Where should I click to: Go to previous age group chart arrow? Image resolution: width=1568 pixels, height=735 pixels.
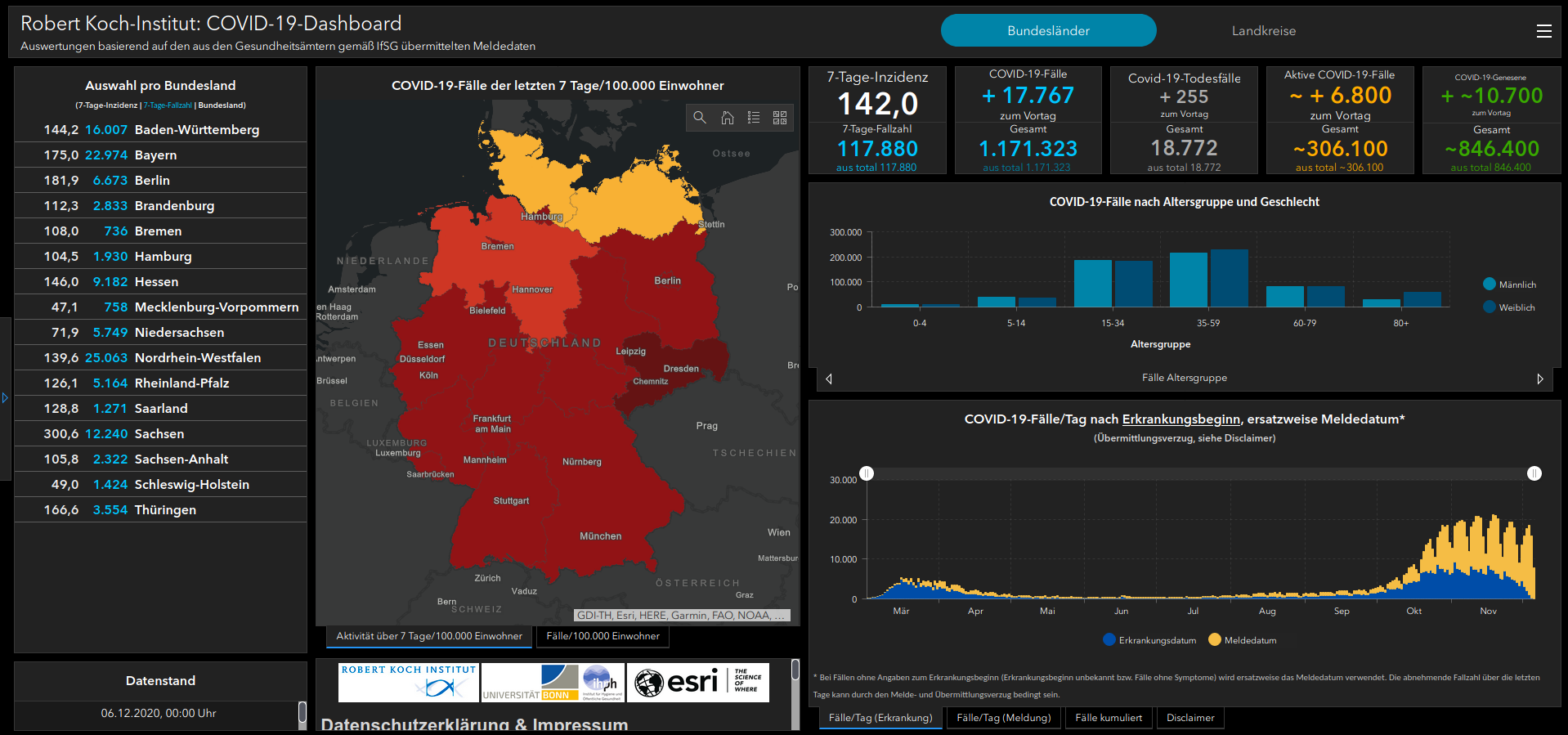point(829,379)
